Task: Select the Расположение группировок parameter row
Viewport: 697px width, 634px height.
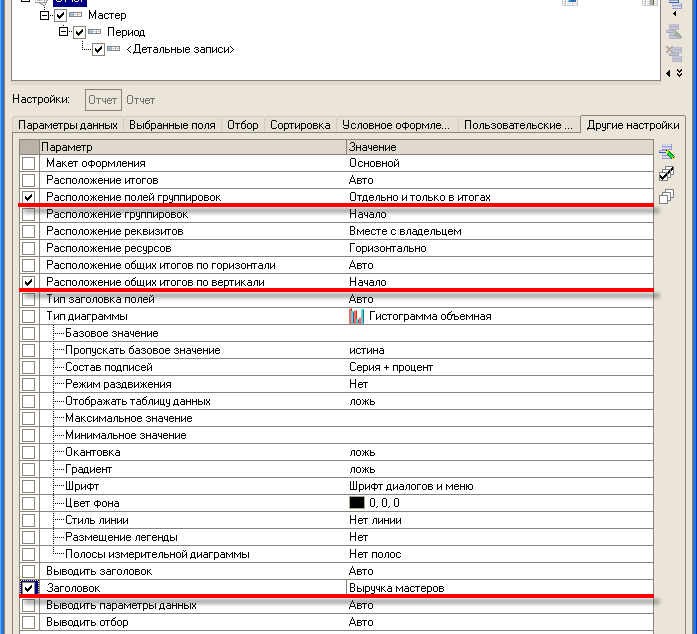Action: click(x=336, y=214)
